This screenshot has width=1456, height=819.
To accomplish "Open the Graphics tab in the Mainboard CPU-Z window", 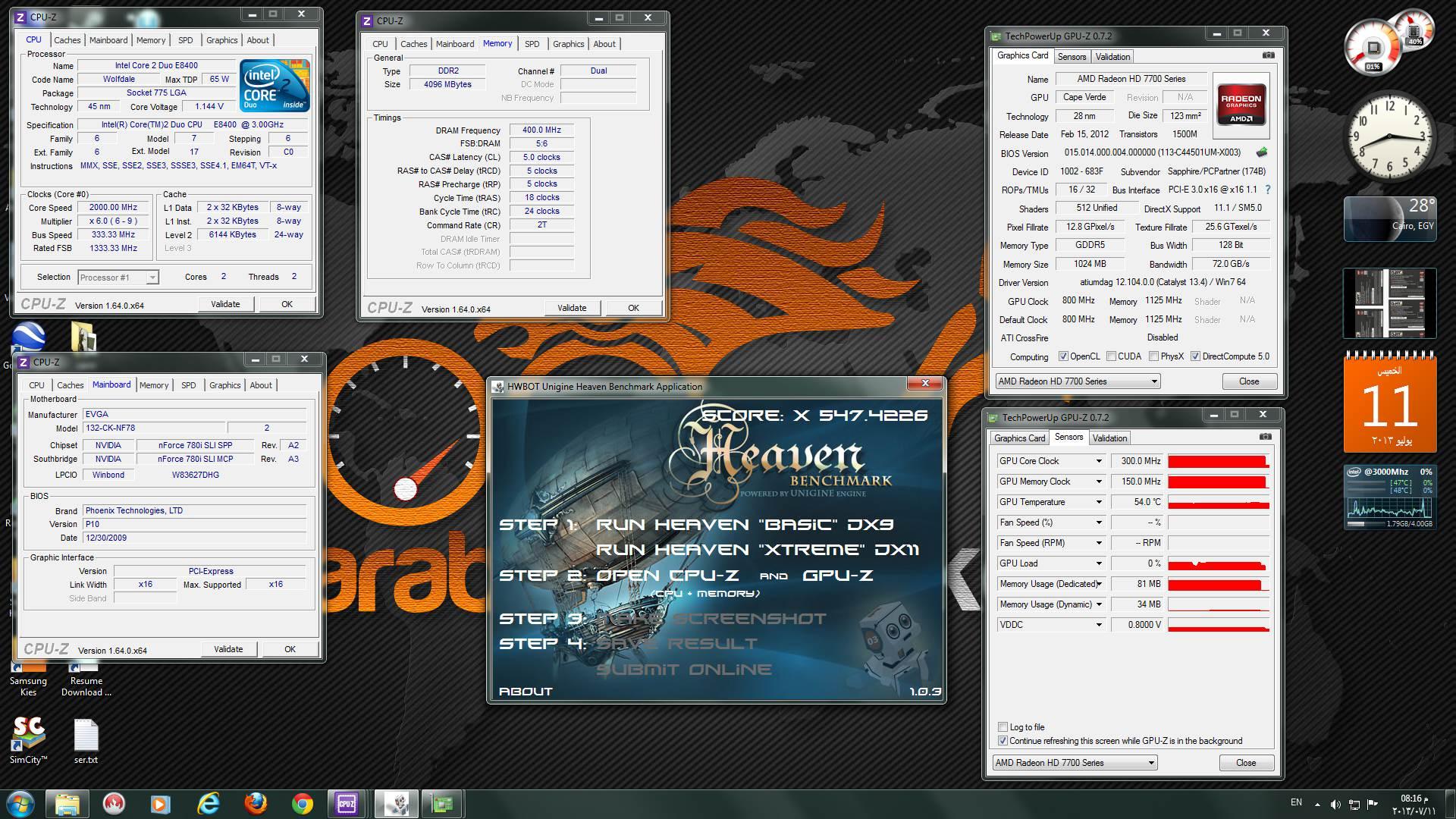I will click(224, 385).
